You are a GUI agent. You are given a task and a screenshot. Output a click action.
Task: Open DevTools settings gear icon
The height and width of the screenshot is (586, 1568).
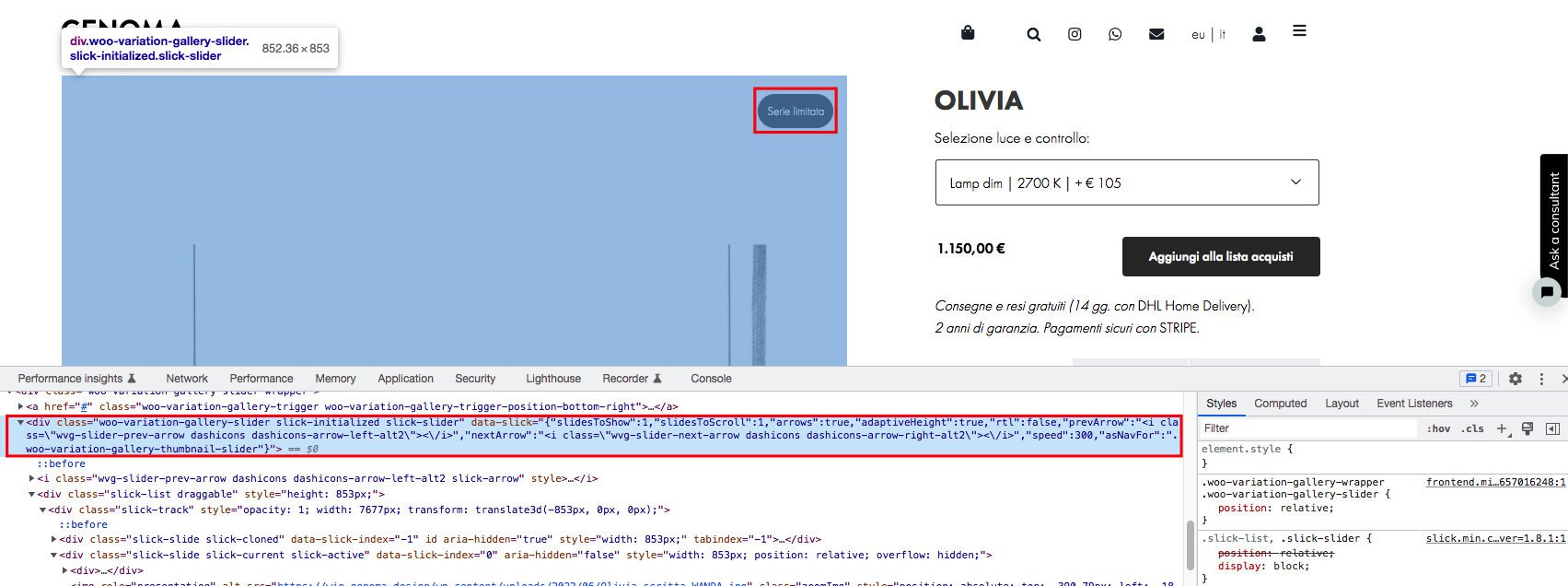pyautogui.click(x=1516, y=379)
